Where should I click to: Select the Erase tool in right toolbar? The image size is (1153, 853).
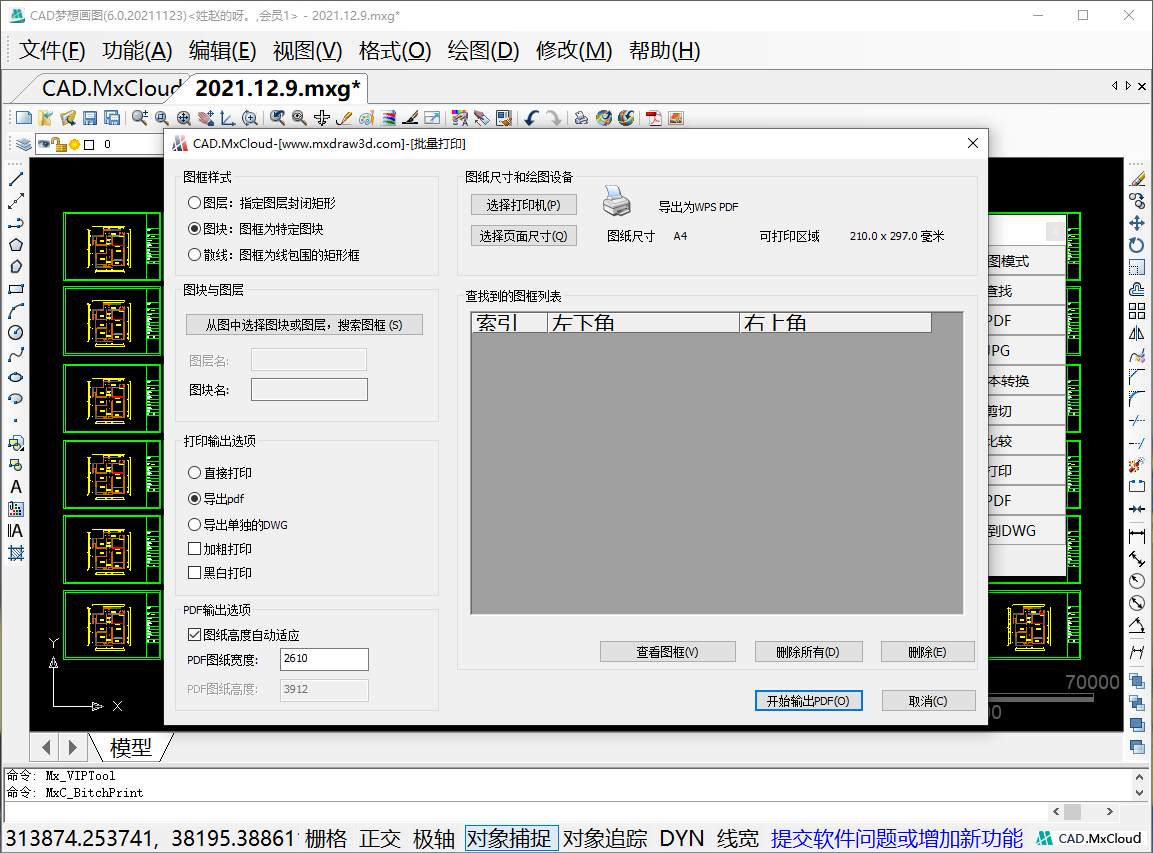coord(1137,179)
